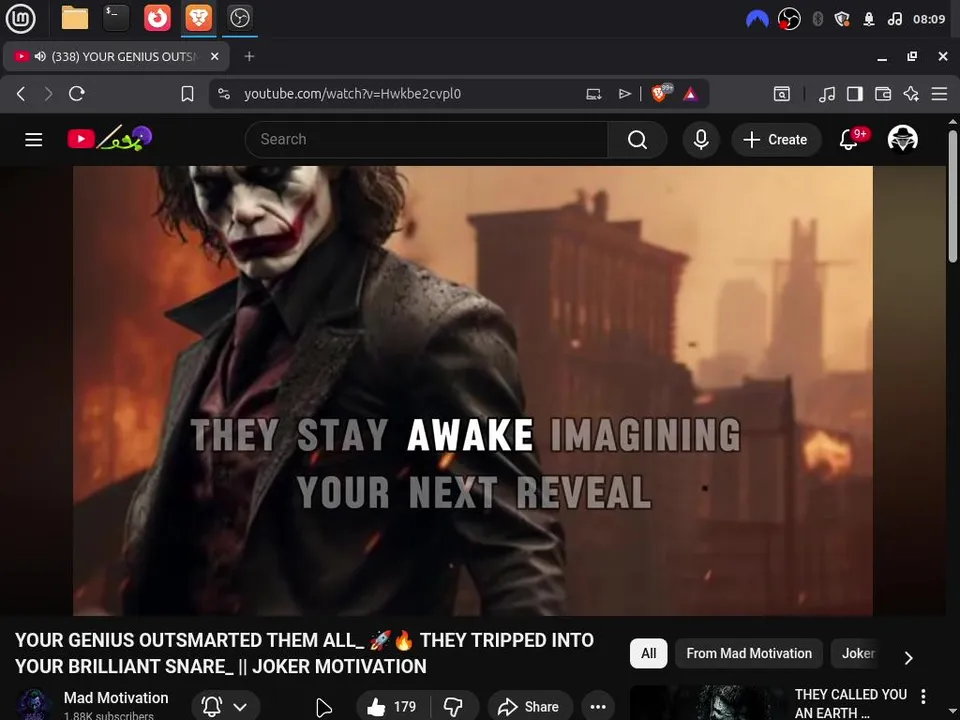Open YouTube notifications bell
Viewport: 960px width, 720px height.
click(849, 140)
